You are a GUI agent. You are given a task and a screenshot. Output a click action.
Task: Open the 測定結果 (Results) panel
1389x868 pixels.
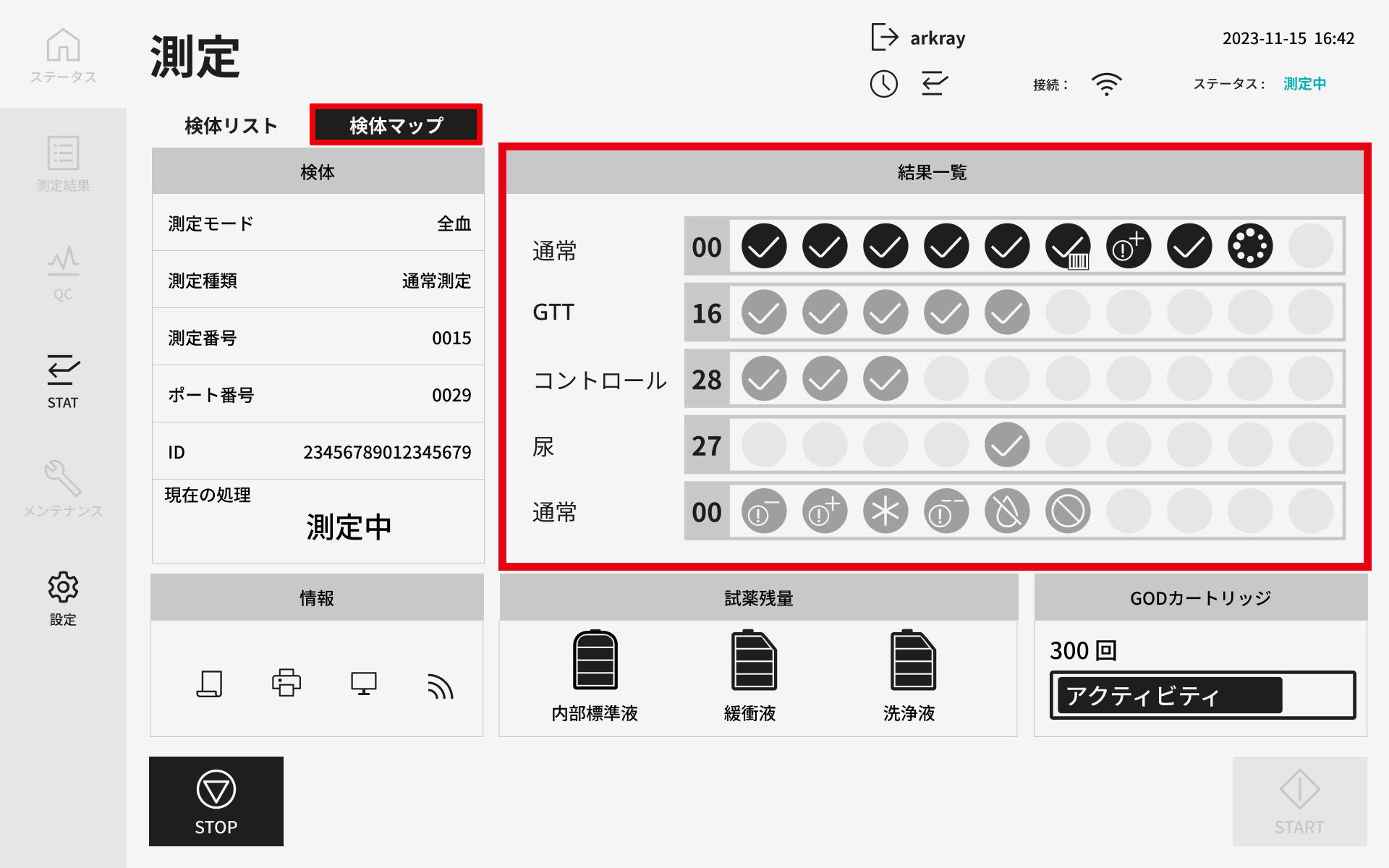pyautogui.click(x=62, y=163)
